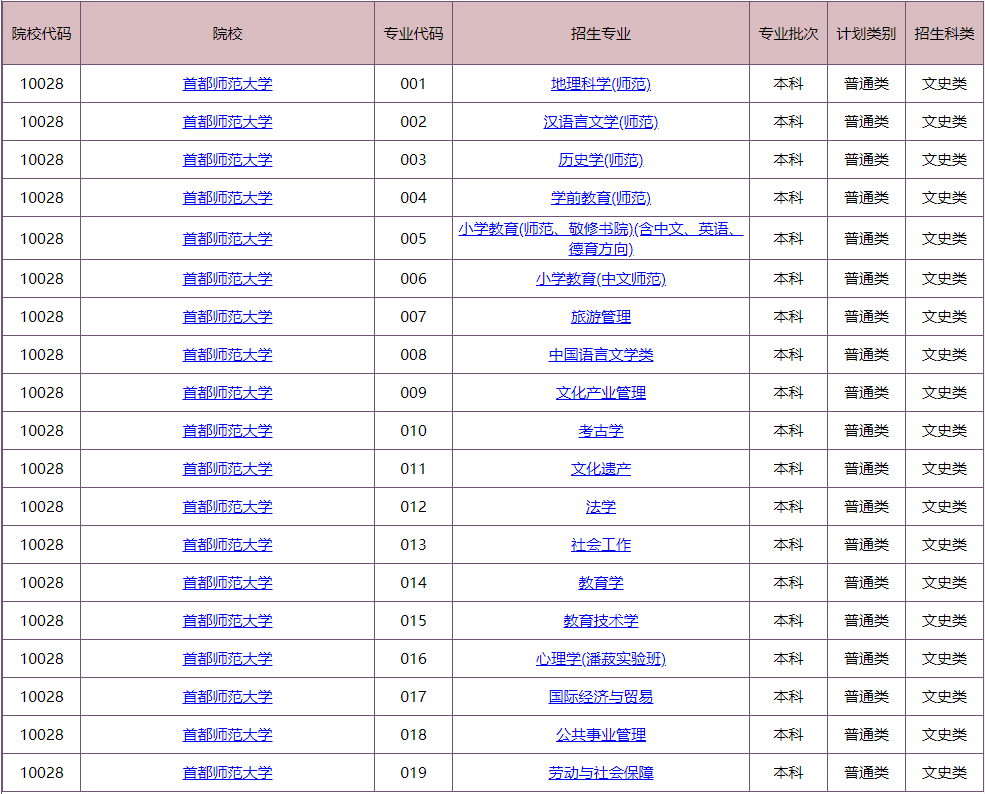Click the 专业代码 column header
This screenshot has height=794, width=985.
coord(413,33)
